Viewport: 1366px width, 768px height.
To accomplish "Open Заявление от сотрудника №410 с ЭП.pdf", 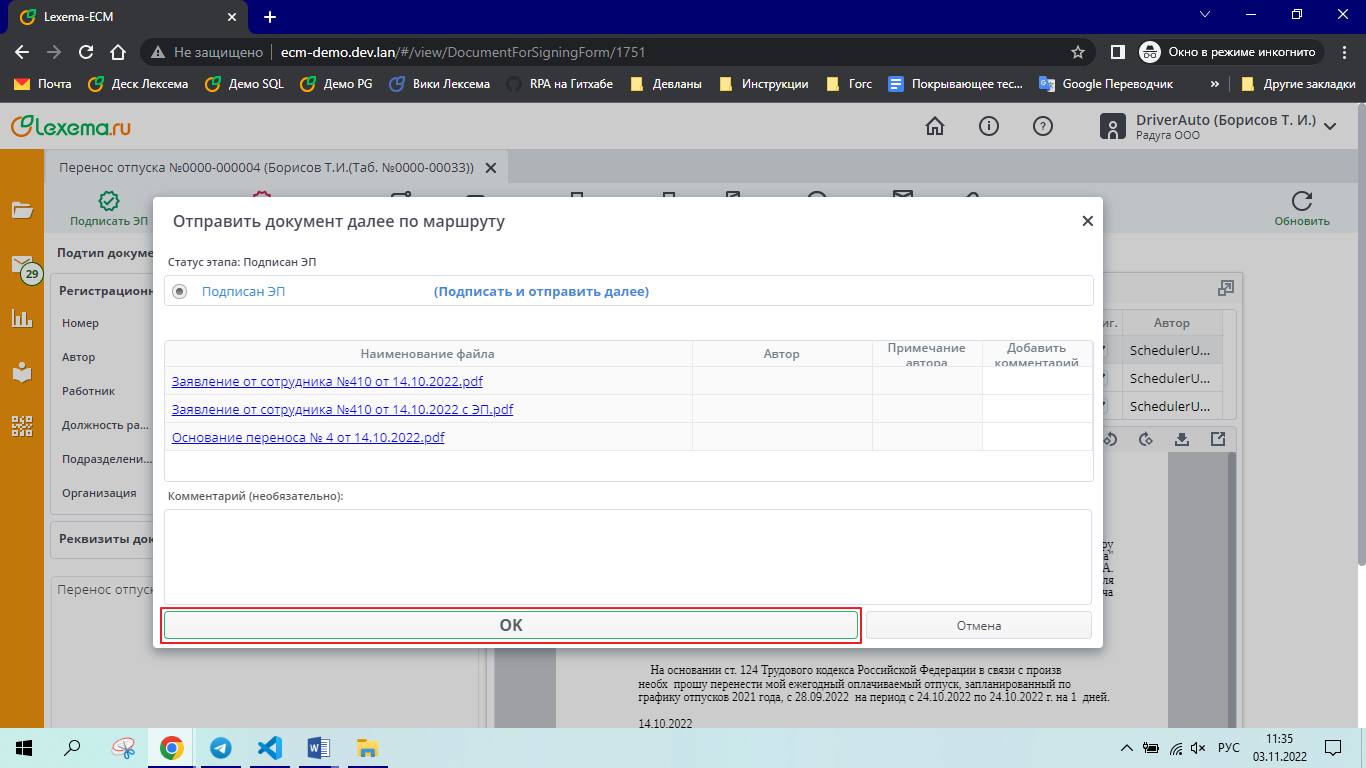I will pyautogui.click(x=342, y=409).
